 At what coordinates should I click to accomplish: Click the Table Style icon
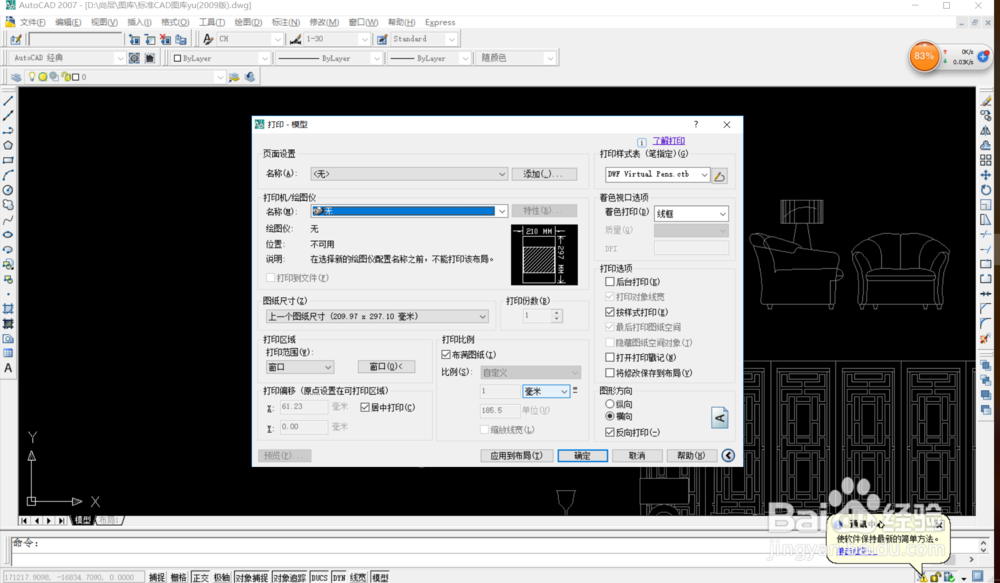[382, 39]
